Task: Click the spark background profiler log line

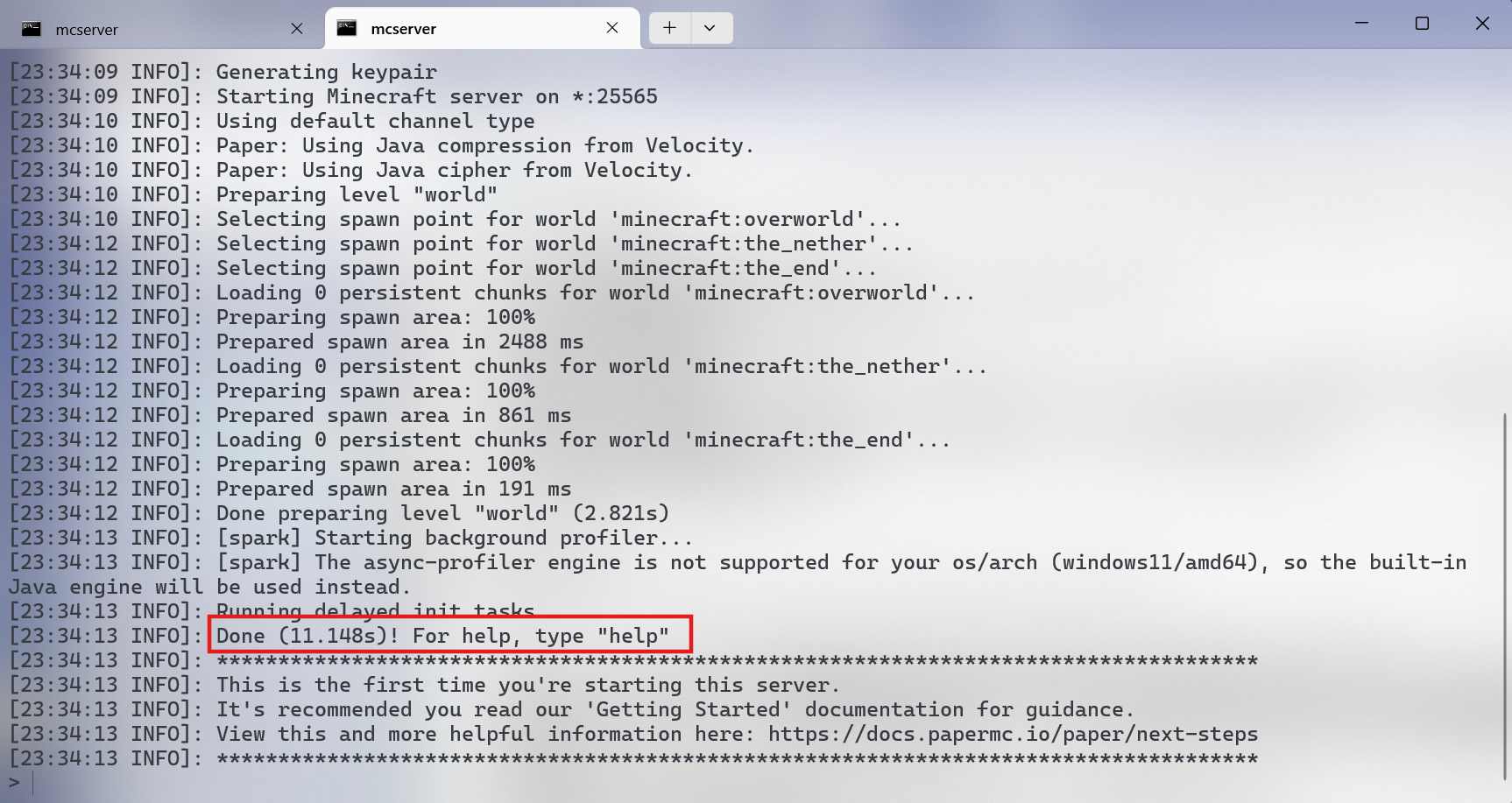Action: [x=454, y=538]
